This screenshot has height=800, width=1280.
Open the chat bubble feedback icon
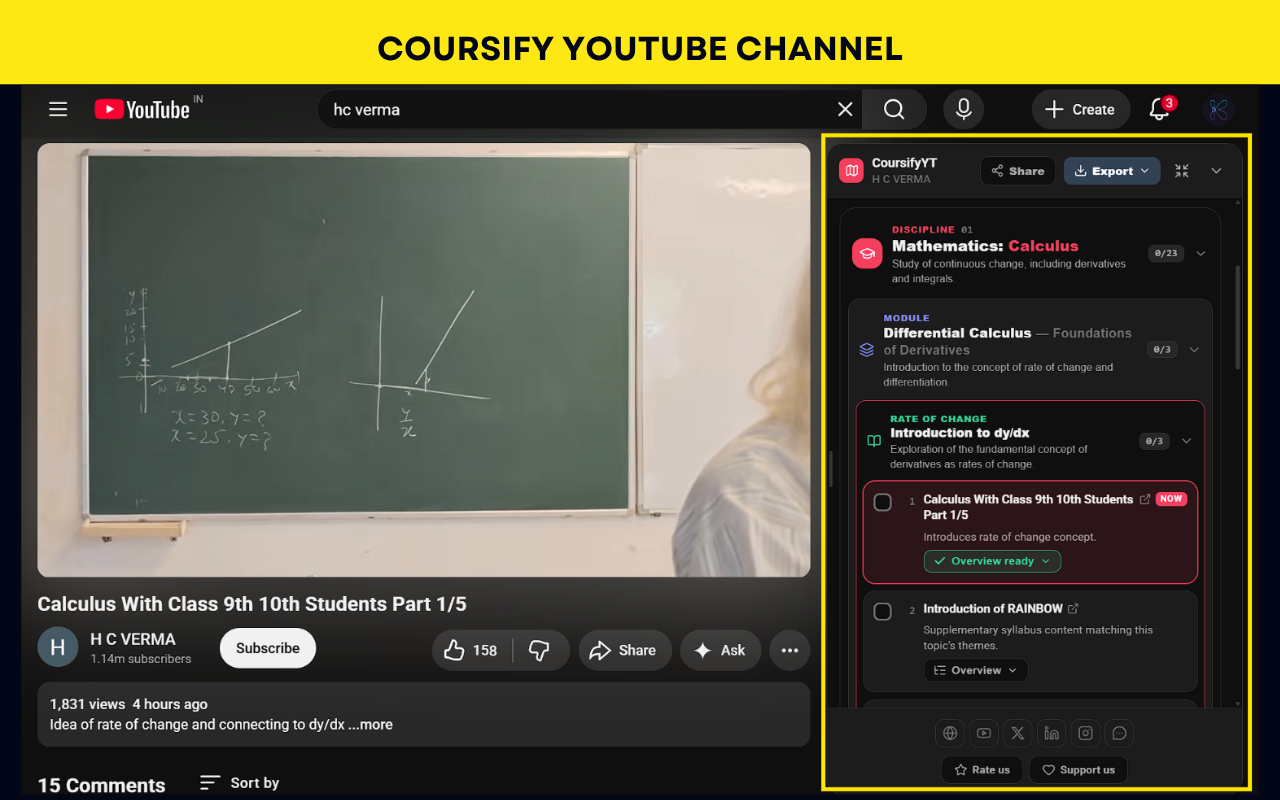coord(1120,733)
